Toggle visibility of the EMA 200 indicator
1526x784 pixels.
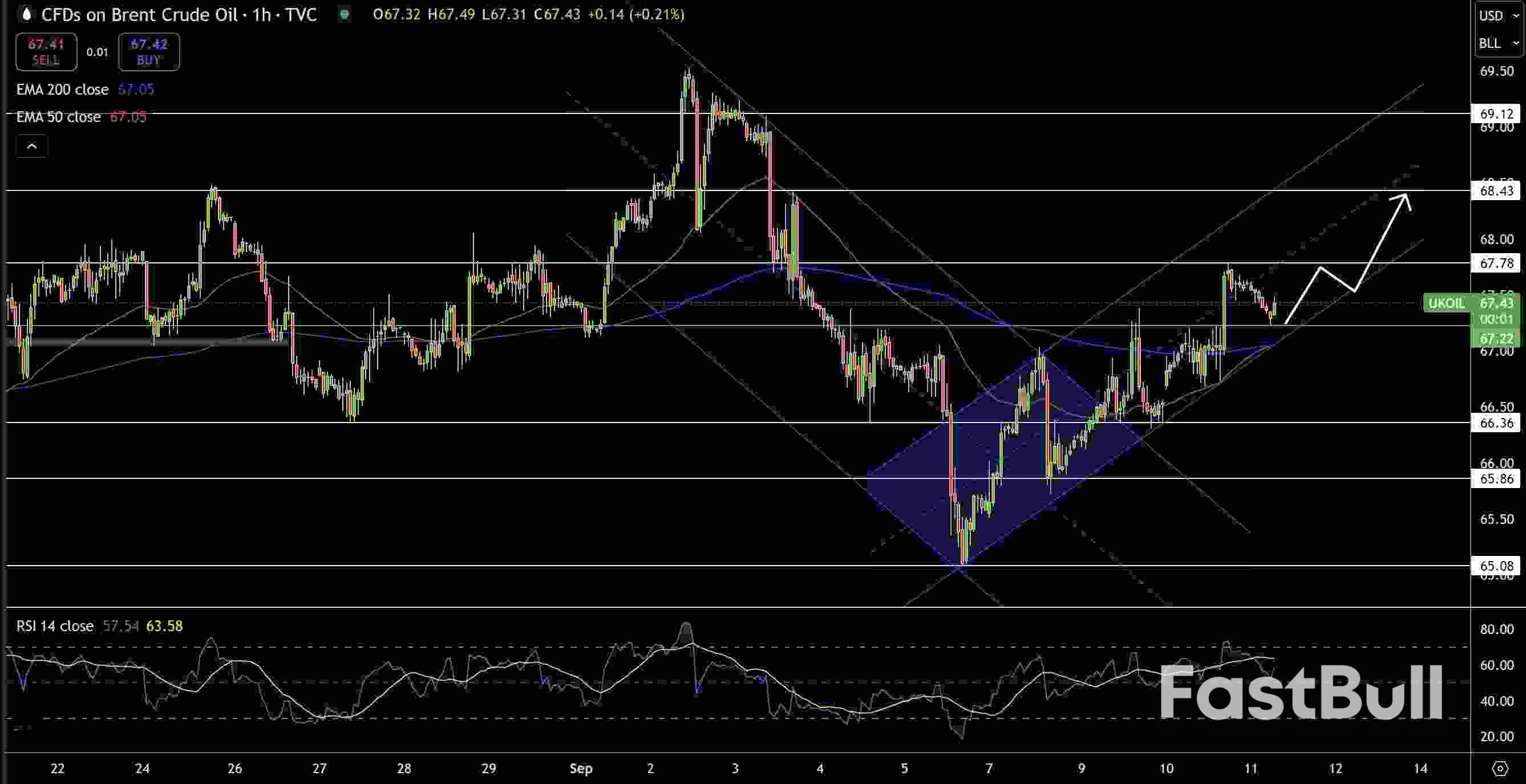pos(62,90)
